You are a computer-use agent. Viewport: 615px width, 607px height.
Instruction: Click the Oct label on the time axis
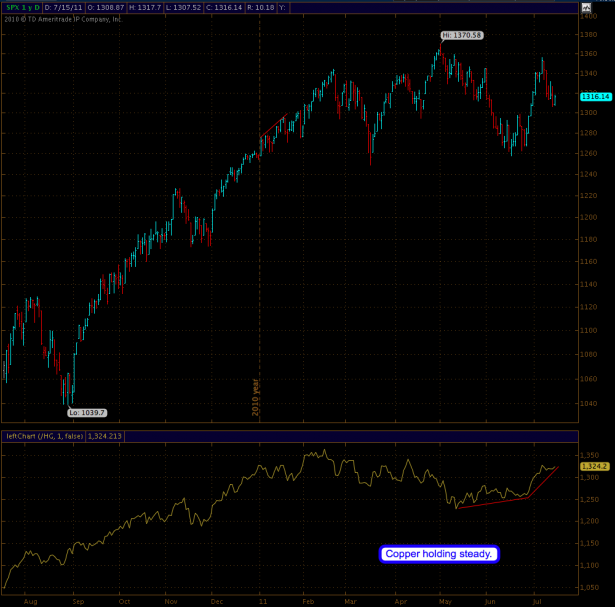coord(124,602)
